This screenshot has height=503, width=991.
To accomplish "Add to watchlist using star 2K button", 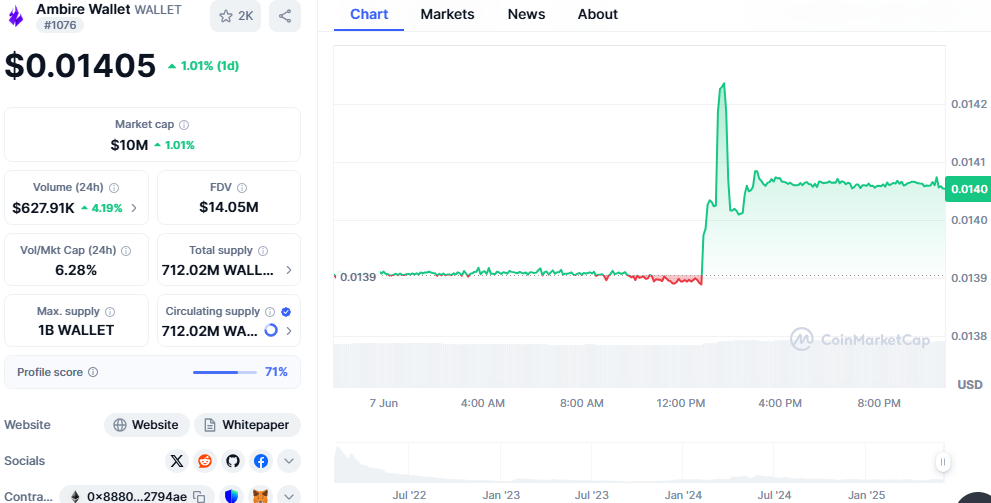I will pos(235,16).
